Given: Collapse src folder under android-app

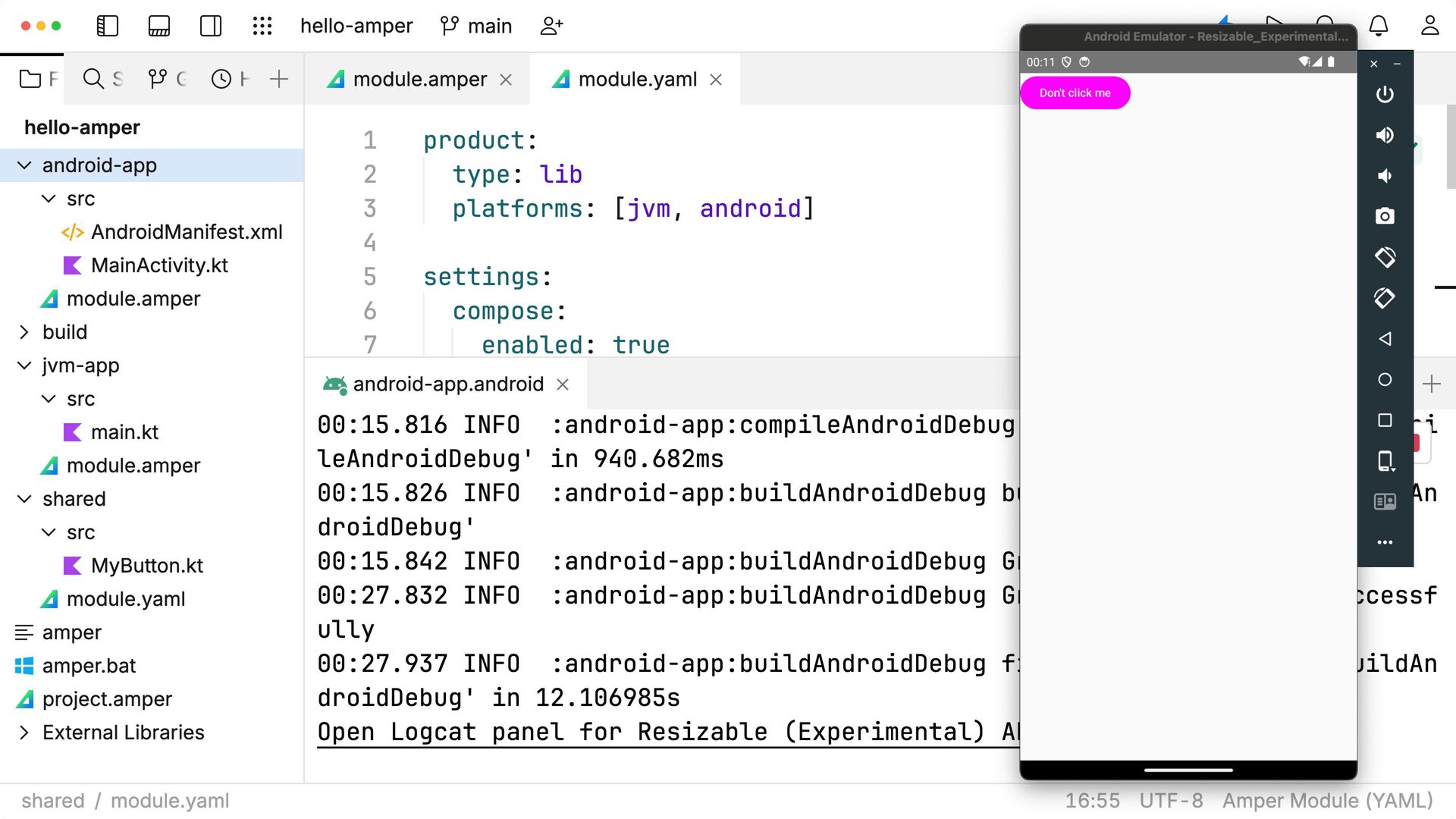Looking at the screenshot, I should [x=49, y=199].
